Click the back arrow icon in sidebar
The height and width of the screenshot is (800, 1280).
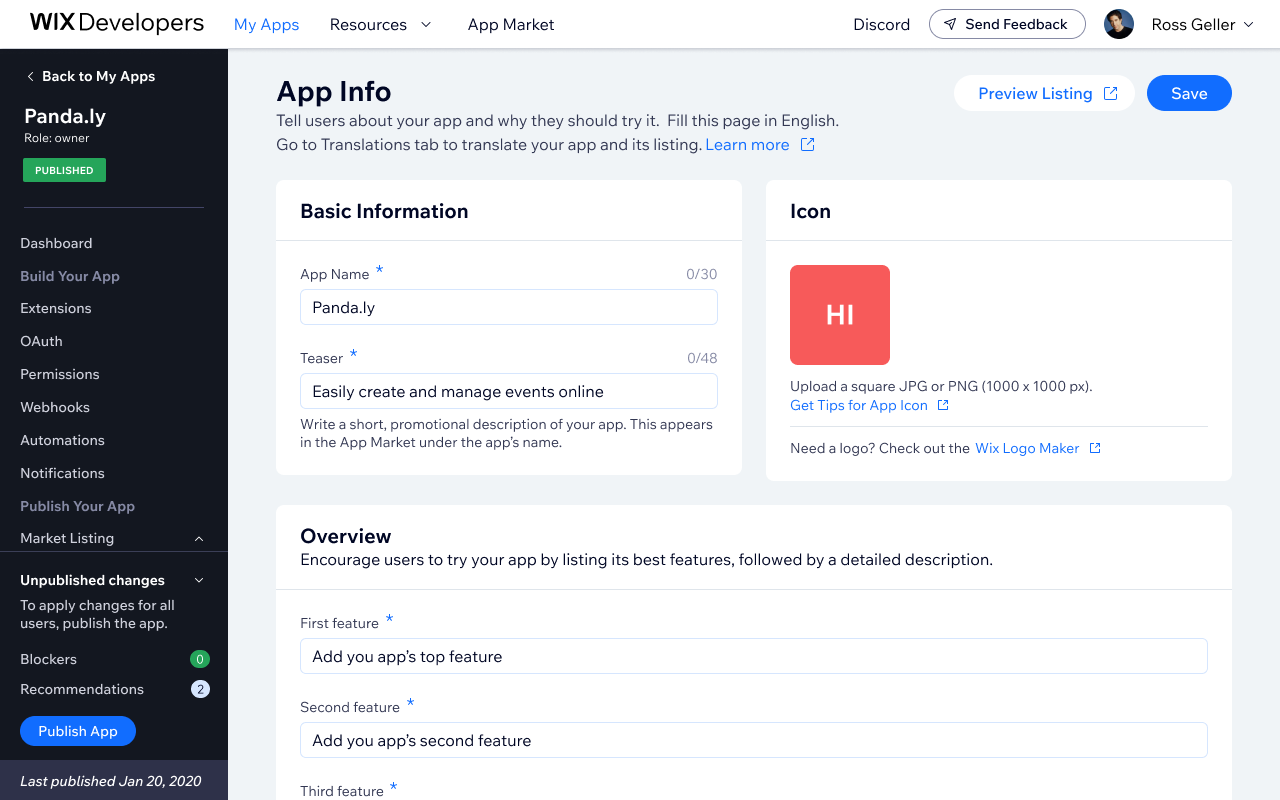point(30,76)
